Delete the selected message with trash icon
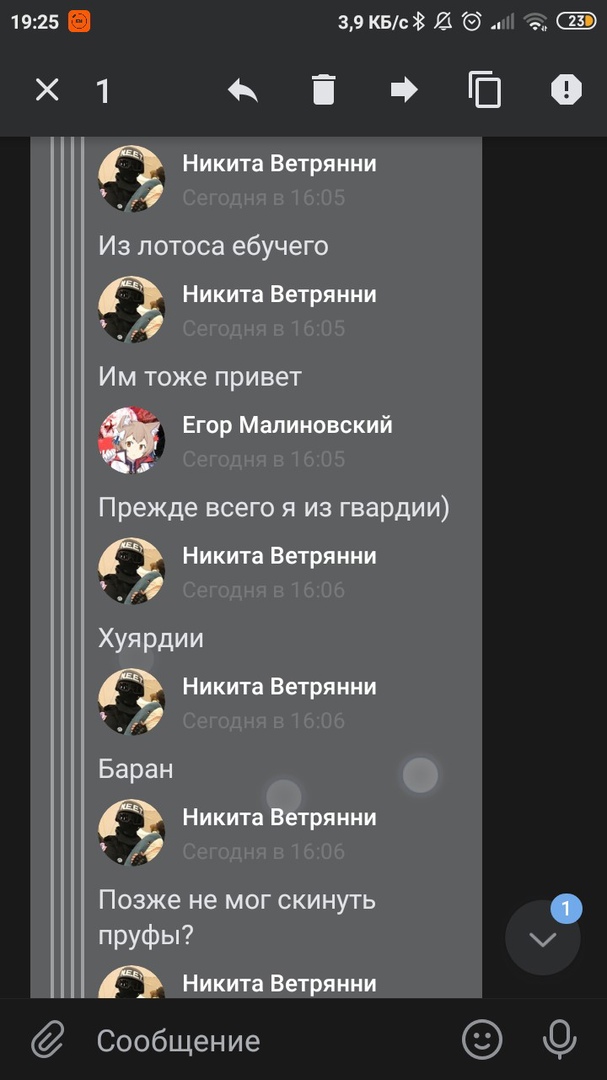 pyautogui.click(x=323, y=90)
